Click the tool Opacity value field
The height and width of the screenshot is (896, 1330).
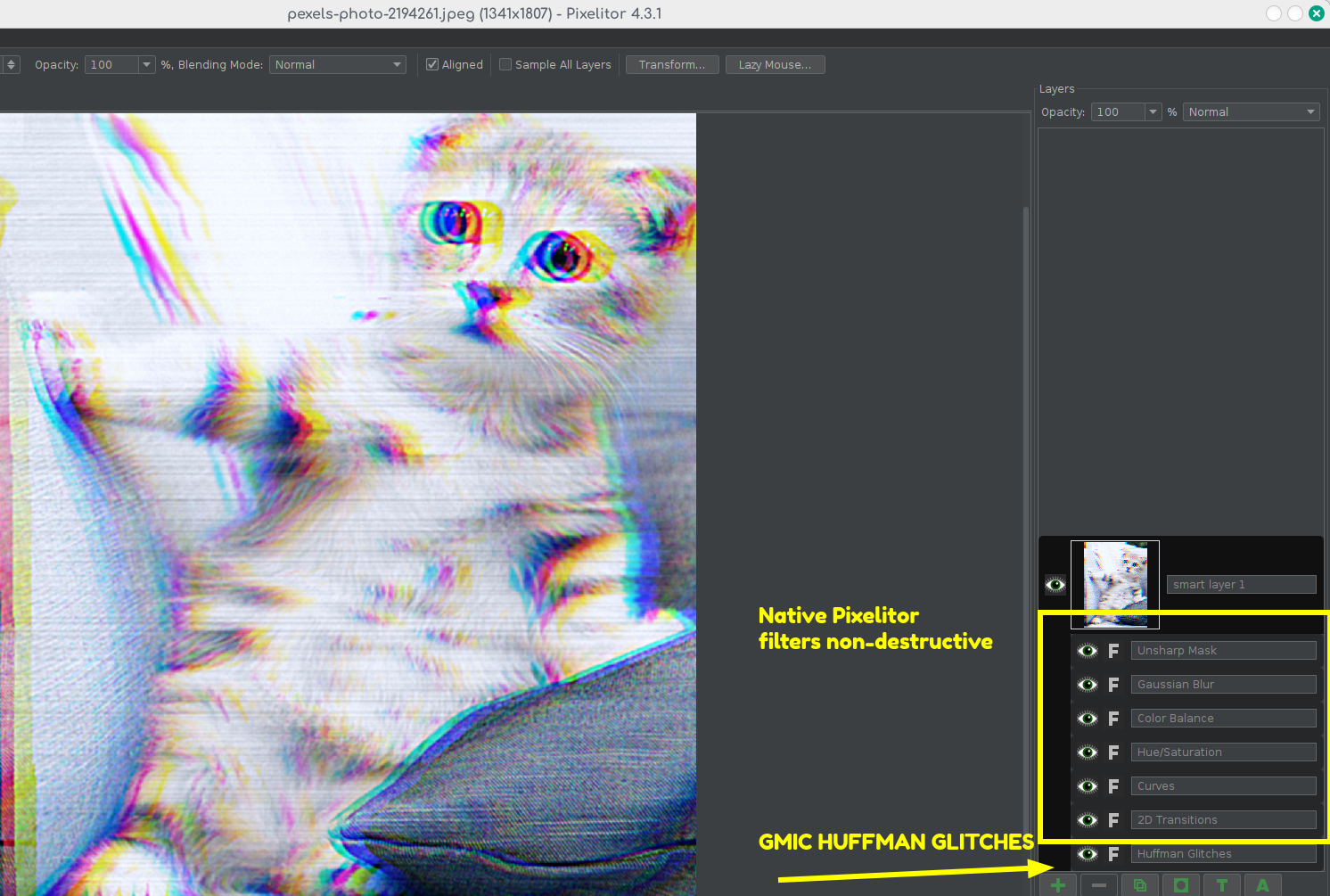(x=111, y=65)
